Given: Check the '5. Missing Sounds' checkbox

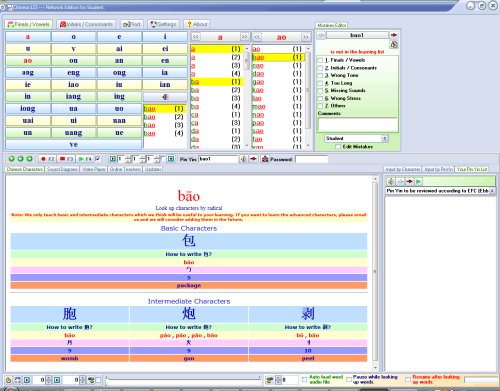Looking at the screenshot, I should (x=320, y=91).
